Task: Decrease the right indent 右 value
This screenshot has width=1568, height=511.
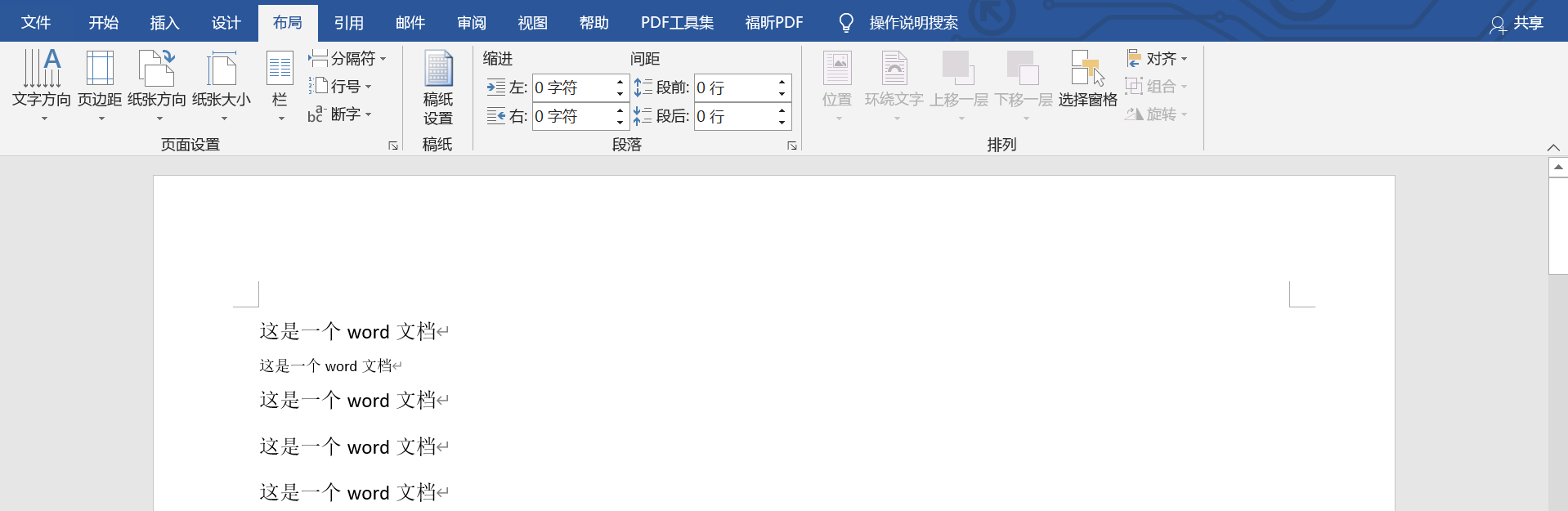Action: pyautogui.click(x=620, y=122)
